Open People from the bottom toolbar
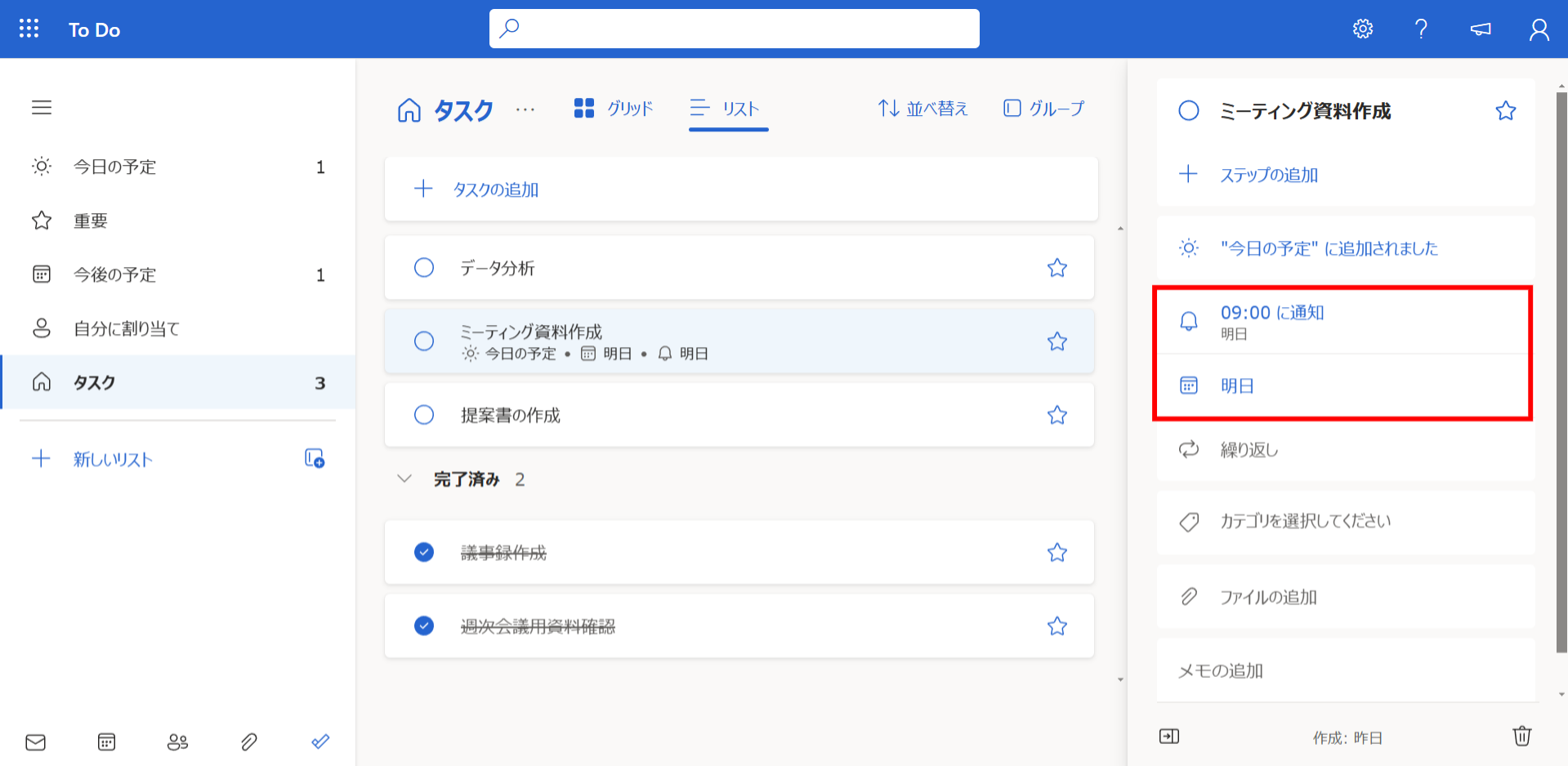1568x766 pixels. point(177,742)
